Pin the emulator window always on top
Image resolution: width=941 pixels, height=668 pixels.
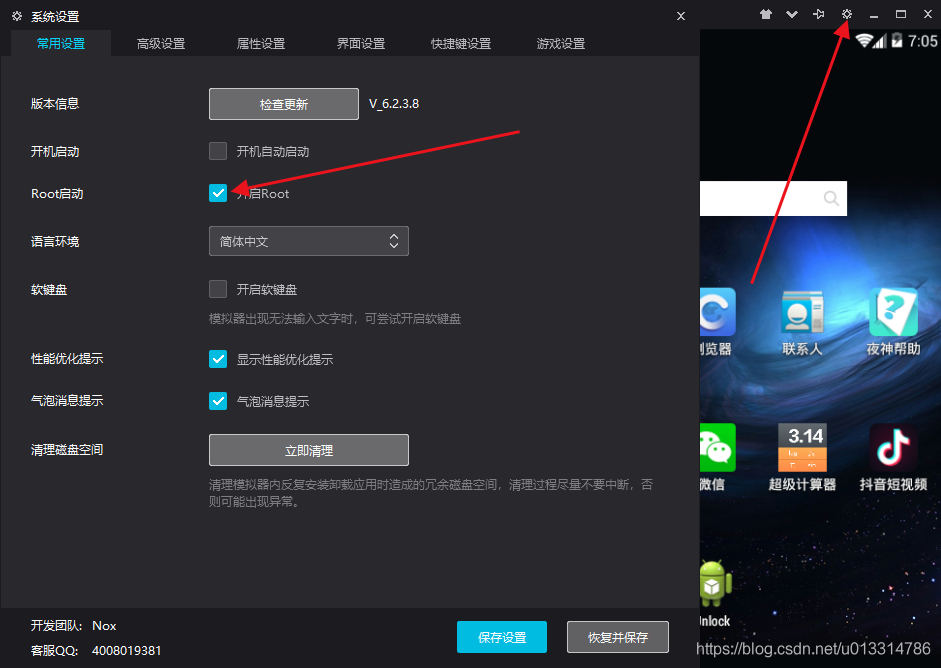click(x=819, y=14)
